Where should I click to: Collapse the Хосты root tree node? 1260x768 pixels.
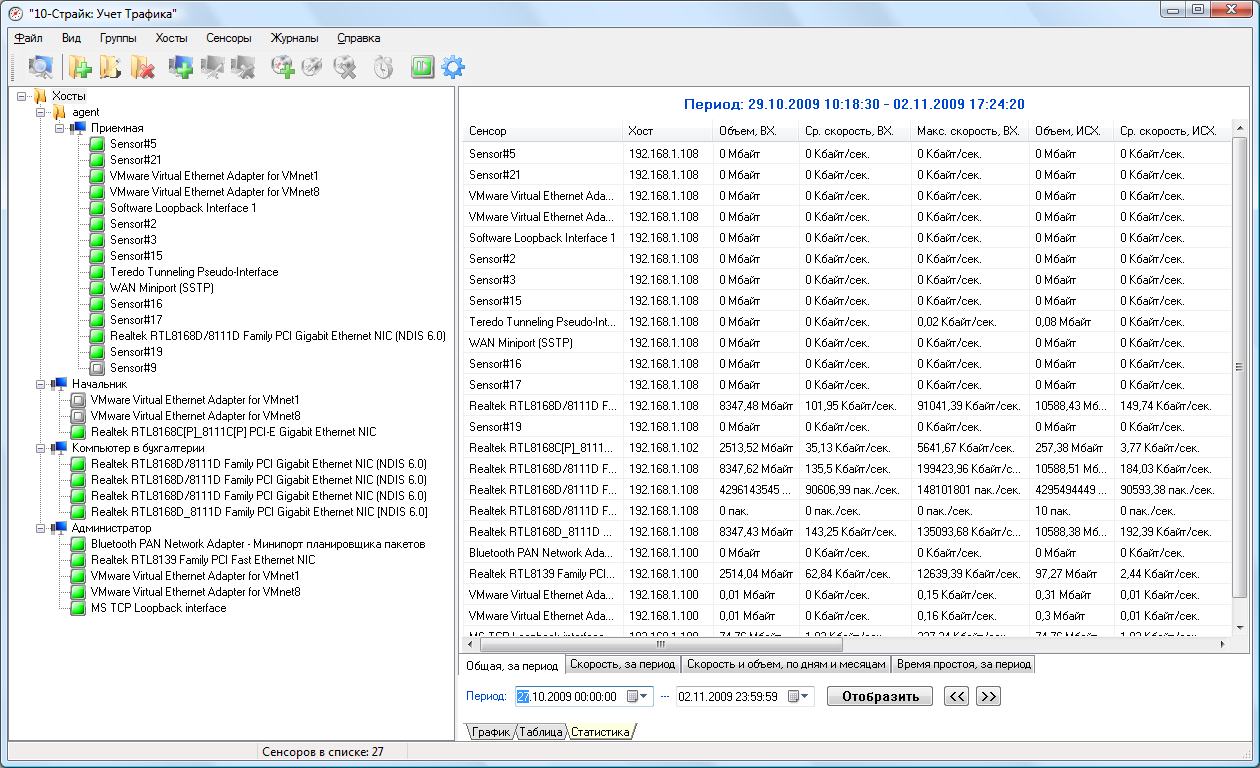pos(22,96)
